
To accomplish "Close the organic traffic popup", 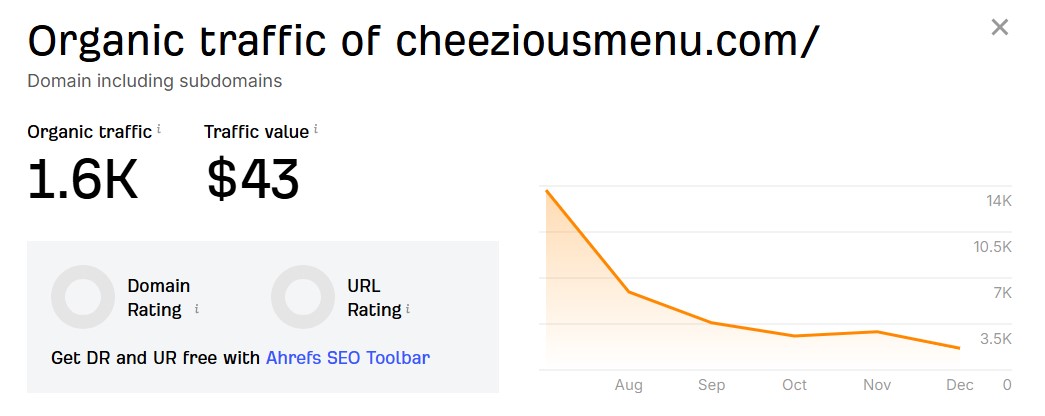I will coord(999,27).
